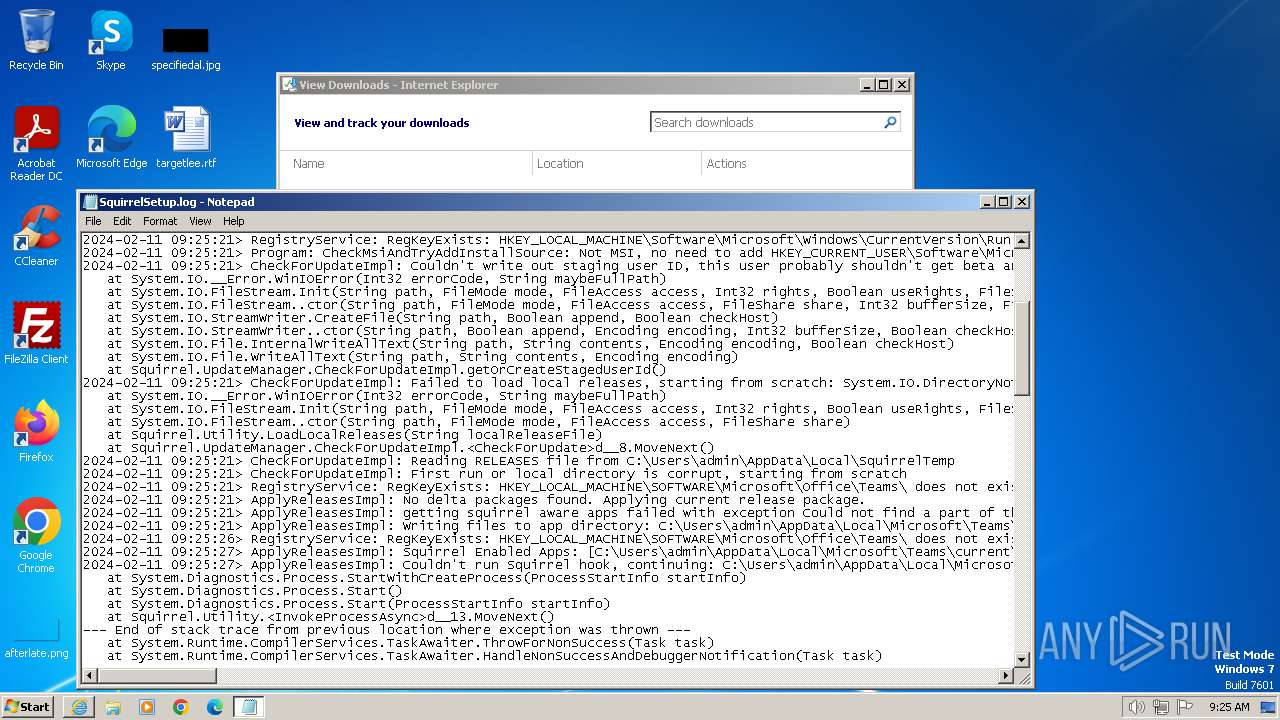Image resolution: width=1280 pixels, height=720 pixels.
Task: Open the Skype desktop shortcut
Action: tap(110, 40)
